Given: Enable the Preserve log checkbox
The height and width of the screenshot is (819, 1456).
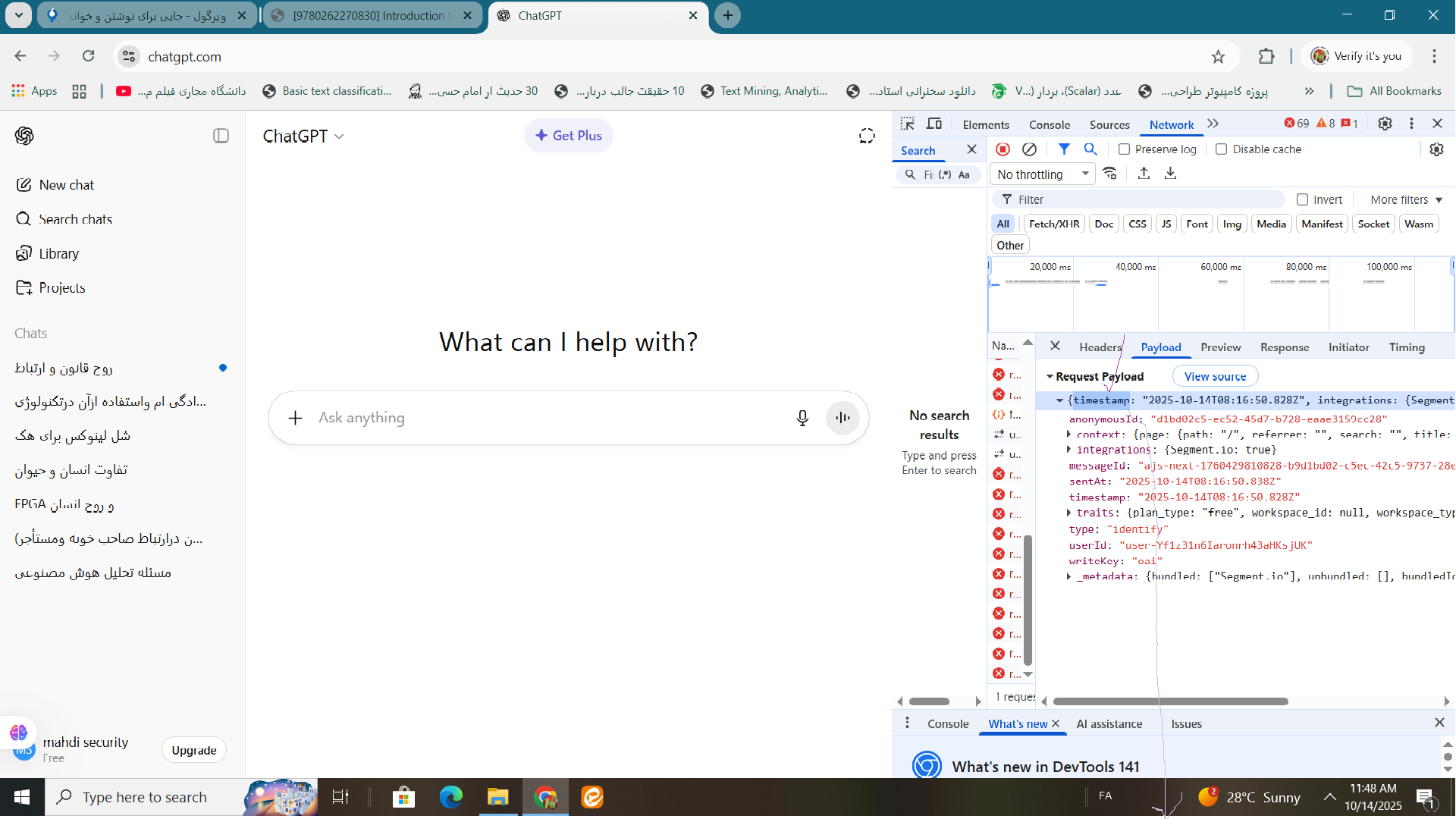Looking at the screenshot, I should [x=1125, y=149].
